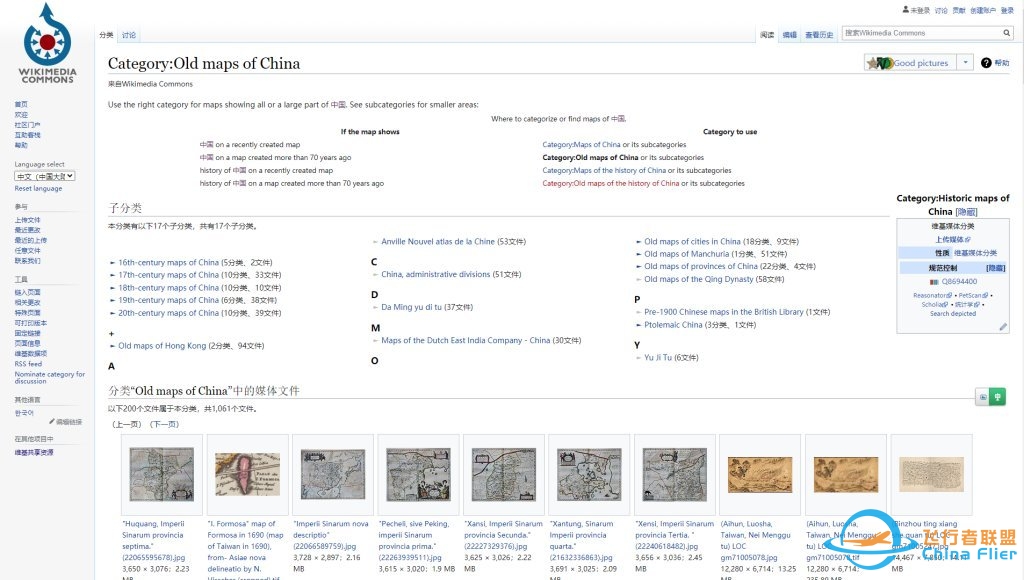This screenshot has height=580, width=1024.
Task: Open Old maps of cities in China
Action: [692, 242]
